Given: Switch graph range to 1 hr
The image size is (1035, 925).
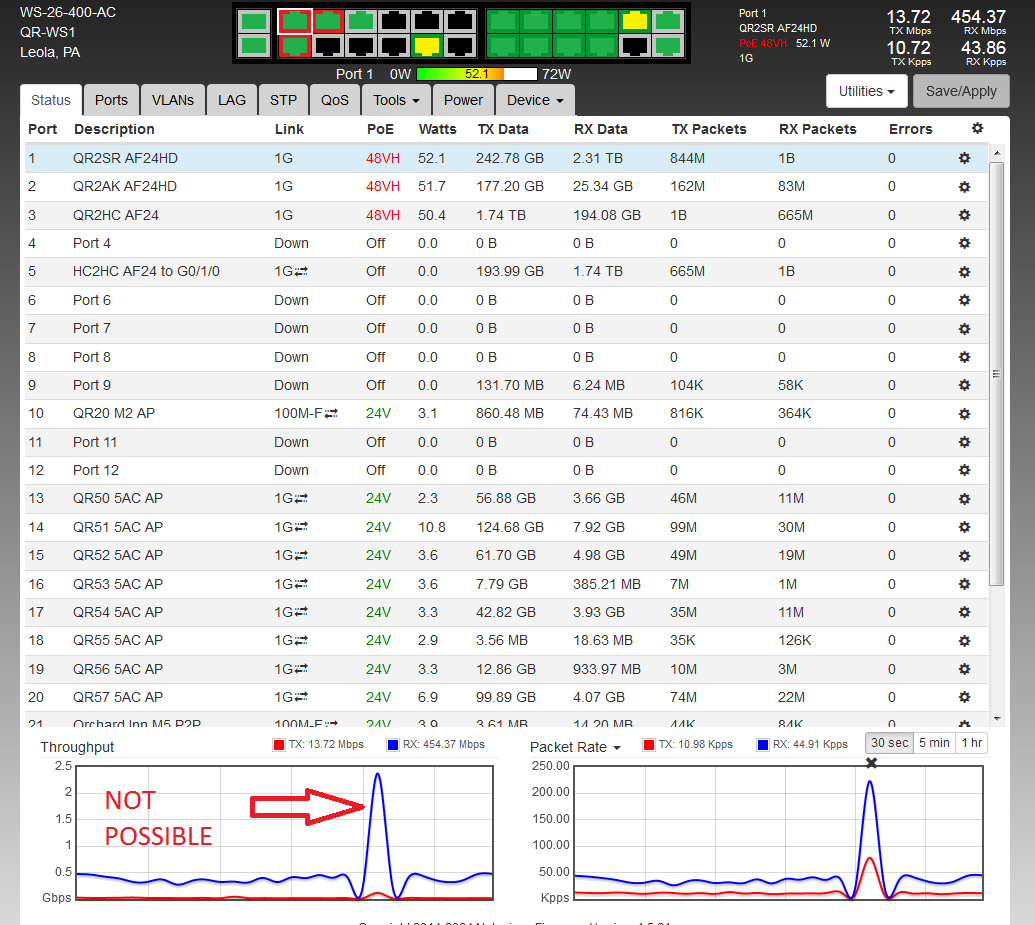Looking at the screenshot, I should pyautogui.click(x=970, y=742).
